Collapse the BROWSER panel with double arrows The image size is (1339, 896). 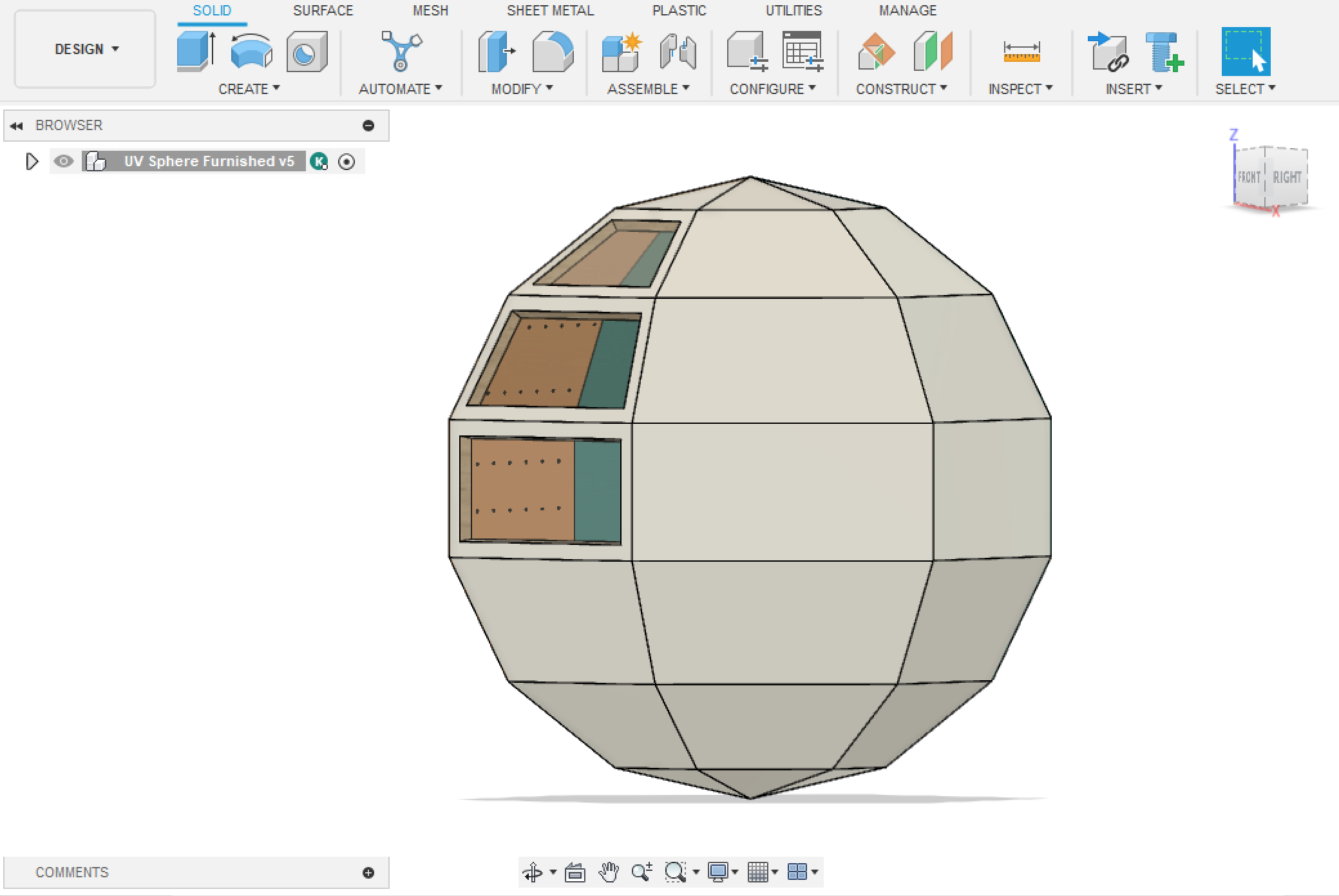[17, 126]
